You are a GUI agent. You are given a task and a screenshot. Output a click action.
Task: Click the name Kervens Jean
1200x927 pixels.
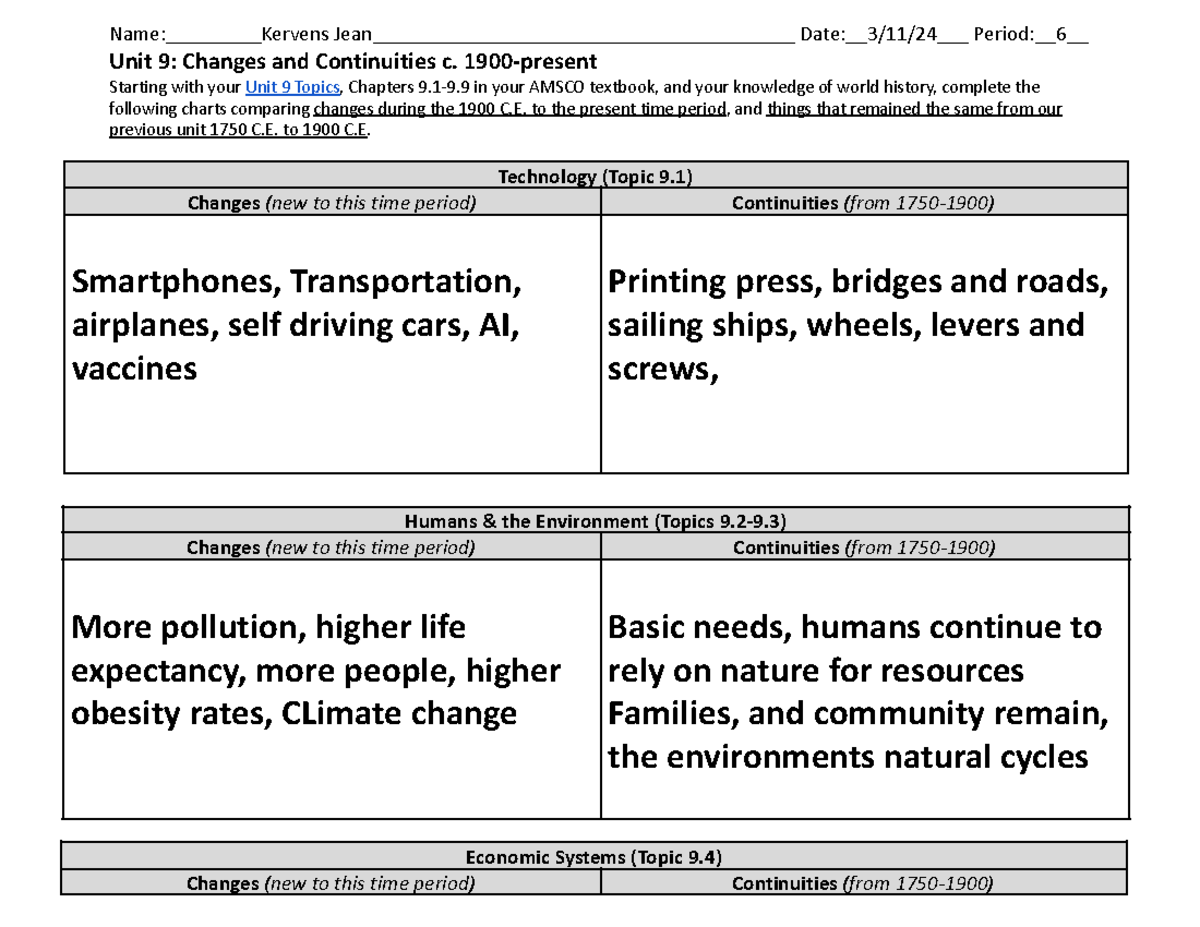[x=315, y=35]
